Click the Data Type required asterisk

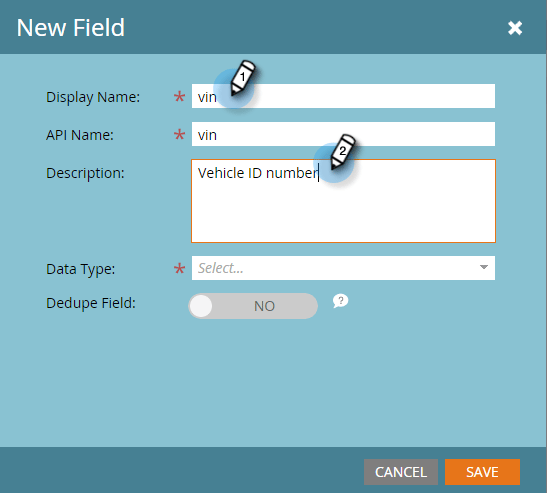click(x=179, y=269)
